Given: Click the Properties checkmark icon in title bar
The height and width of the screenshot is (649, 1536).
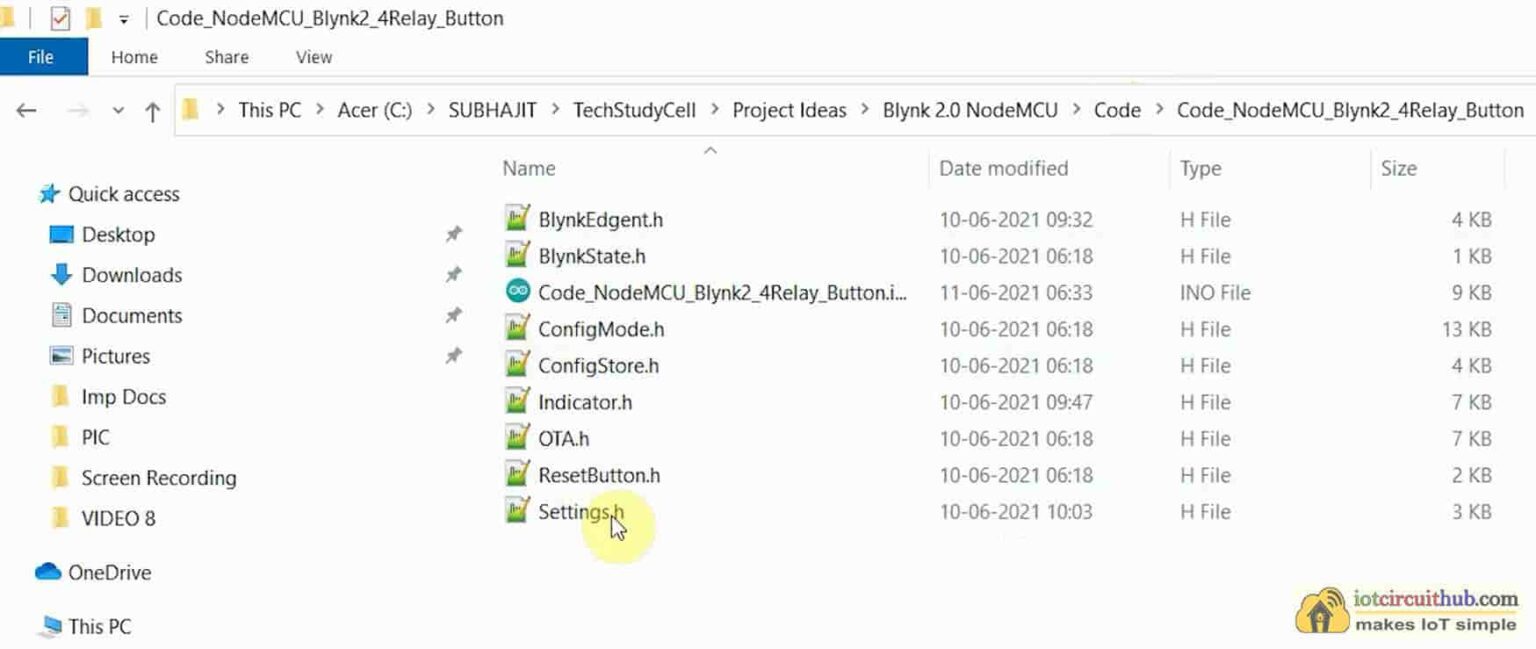Looking at the screenshot, I should (x=60, y=18).
